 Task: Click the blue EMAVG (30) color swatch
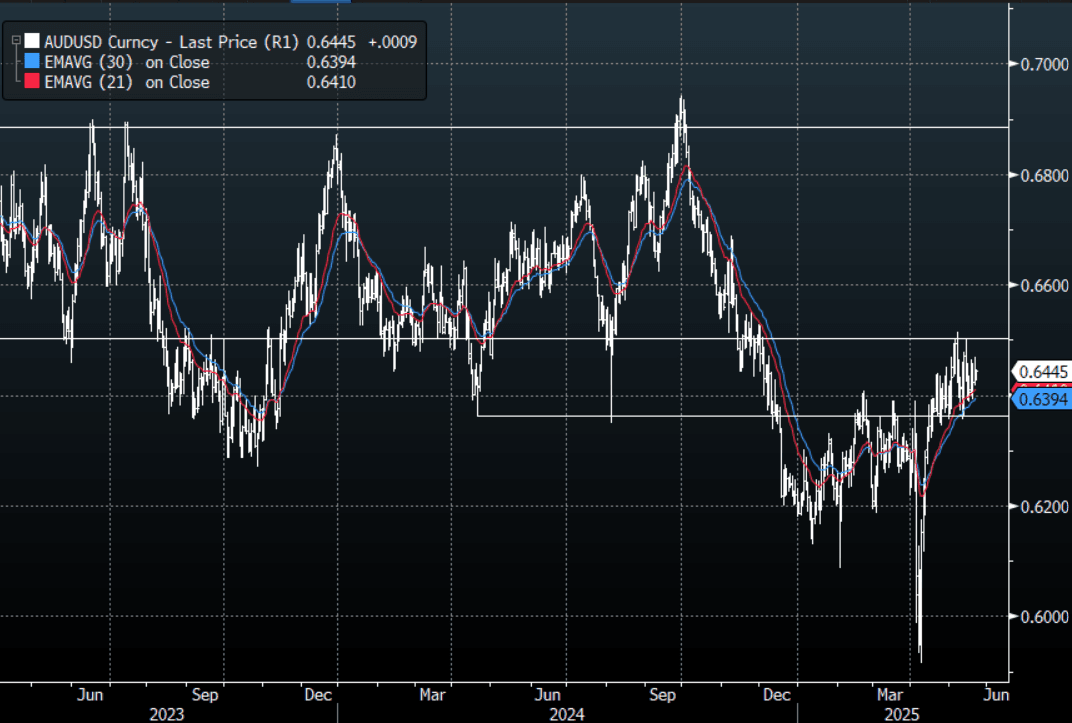[32, 62]
